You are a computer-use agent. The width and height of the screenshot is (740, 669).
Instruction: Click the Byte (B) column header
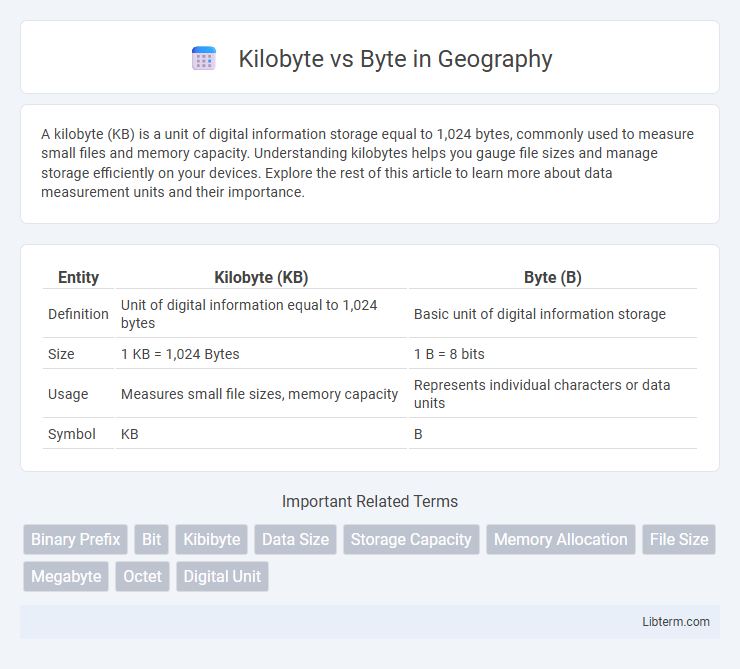(553, 277)
